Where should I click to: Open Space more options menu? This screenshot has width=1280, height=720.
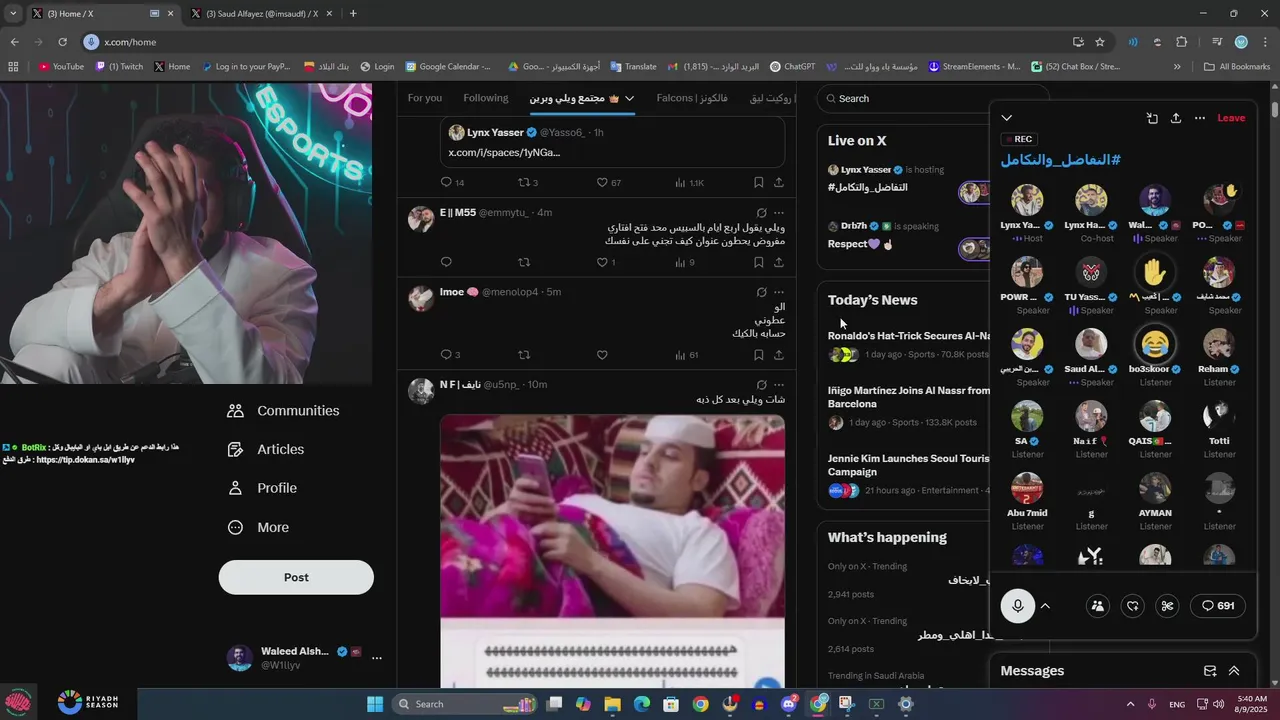tap(1200, 118)
